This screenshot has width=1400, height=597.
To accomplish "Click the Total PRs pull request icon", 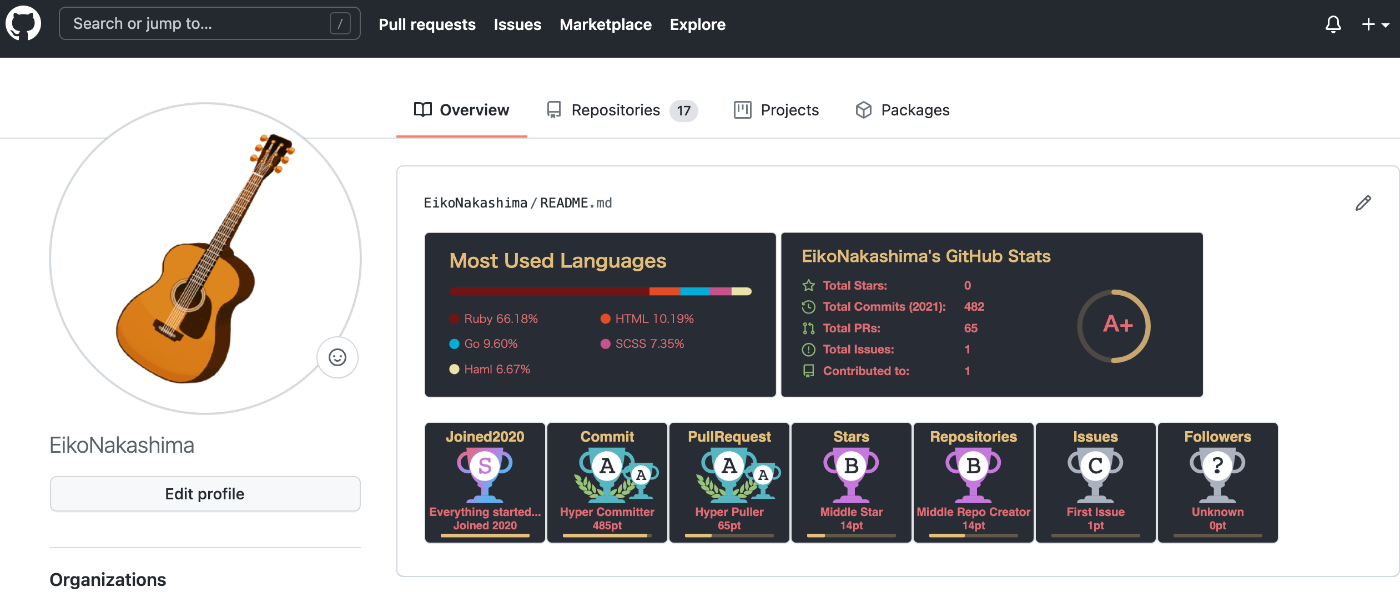I will pyautogui.click(x=809, y=328).
